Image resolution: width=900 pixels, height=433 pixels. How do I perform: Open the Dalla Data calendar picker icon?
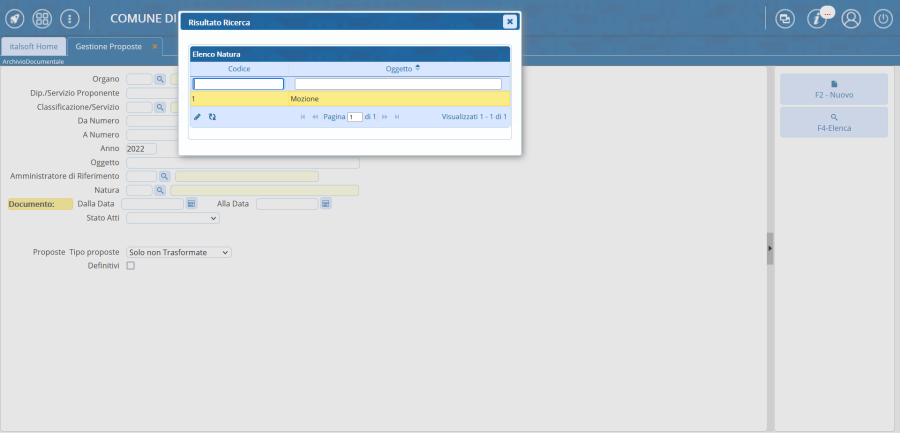(x=191, y=204)
